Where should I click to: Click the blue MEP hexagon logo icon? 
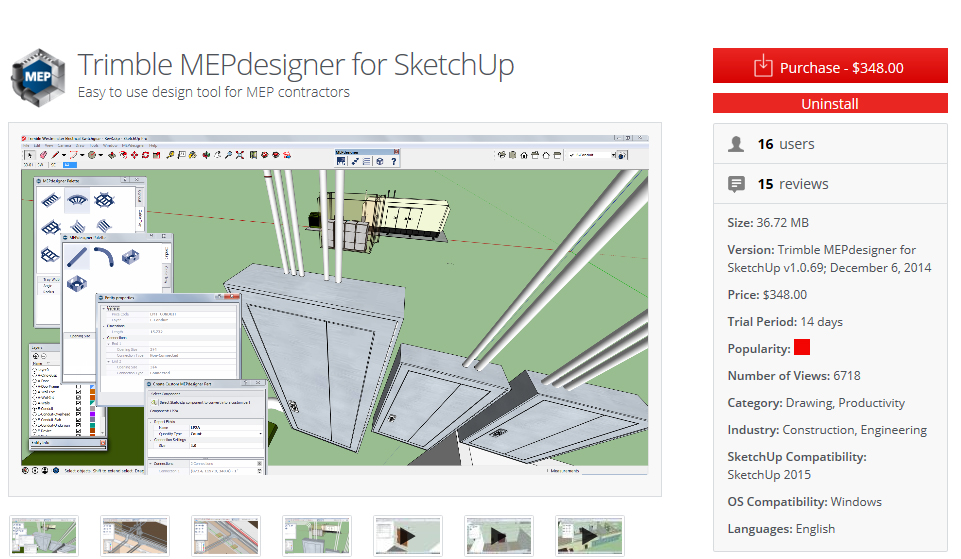(38, 78)
